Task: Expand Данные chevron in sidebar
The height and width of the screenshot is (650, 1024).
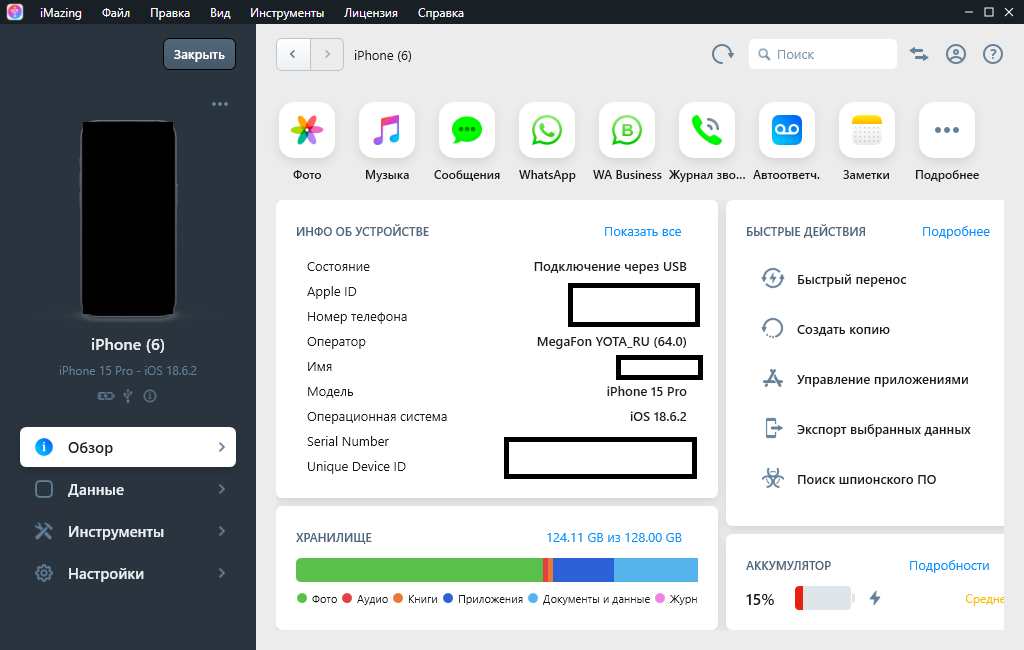Action: (221, 489)
